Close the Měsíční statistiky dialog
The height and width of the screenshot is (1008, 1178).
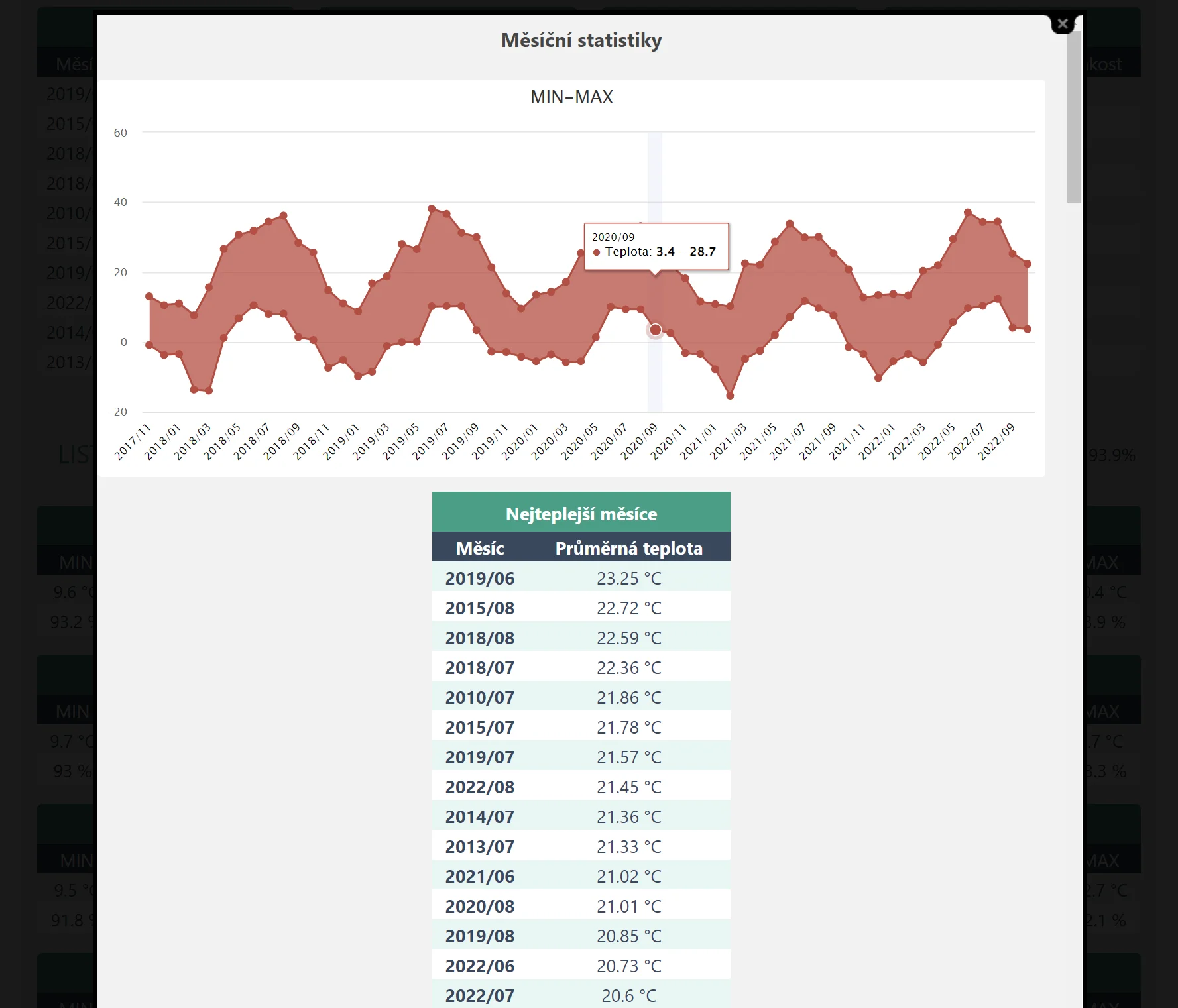click(1062, 24)
